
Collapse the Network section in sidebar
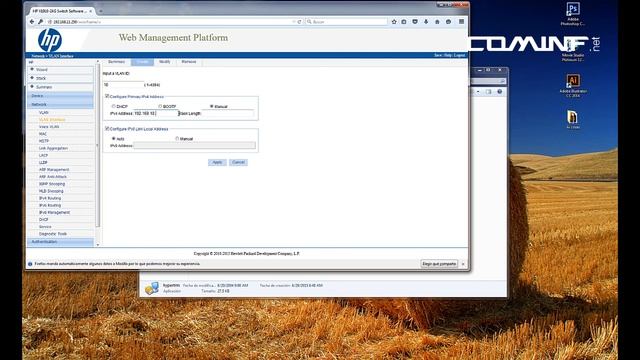60,104
